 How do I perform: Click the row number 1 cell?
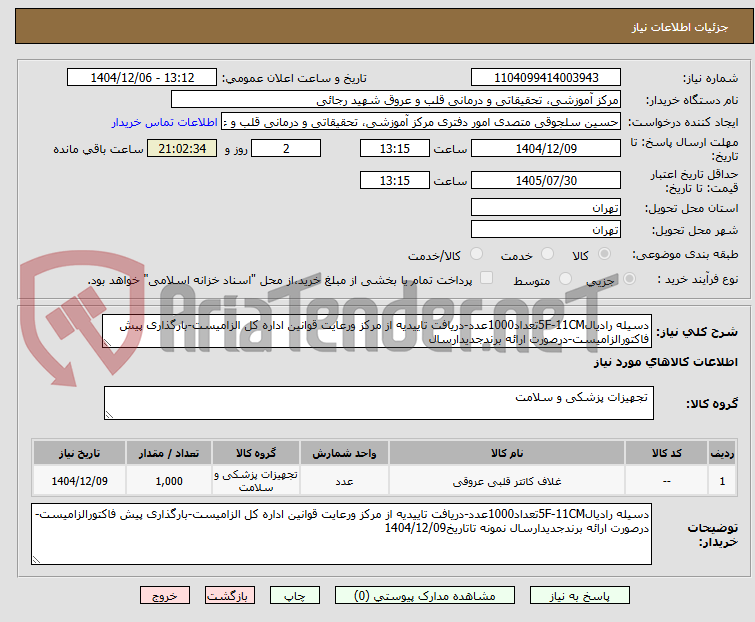coord(722,480)
